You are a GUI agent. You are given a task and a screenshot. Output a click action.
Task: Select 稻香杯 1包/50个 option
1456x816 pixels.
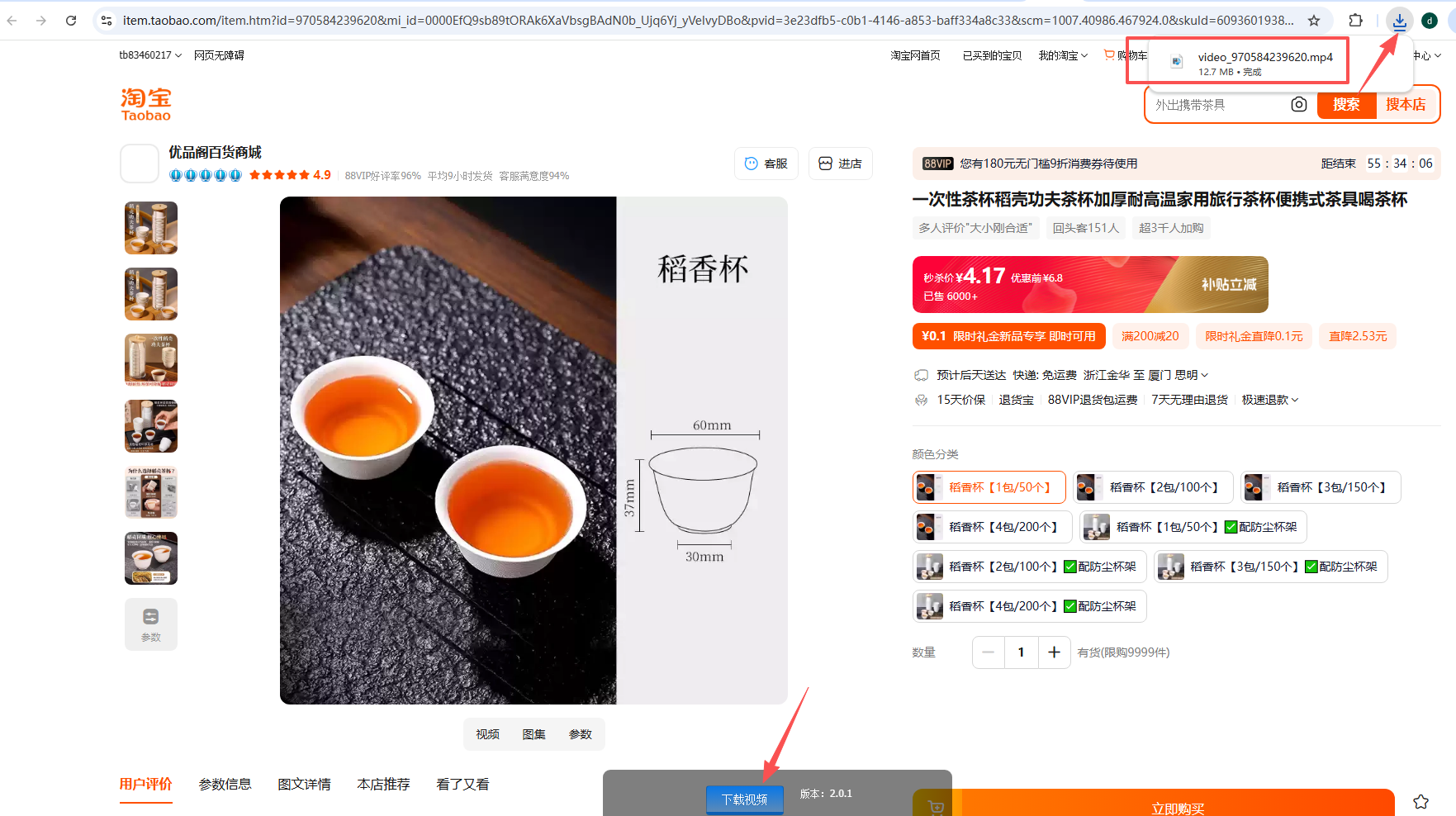989,487
